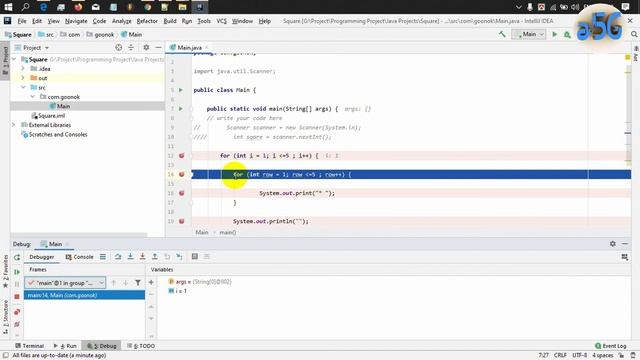Click the frames filter funnel icon
Image resolution: width=640 pixels, height=360 pixels.
click(x=138, y=282)
